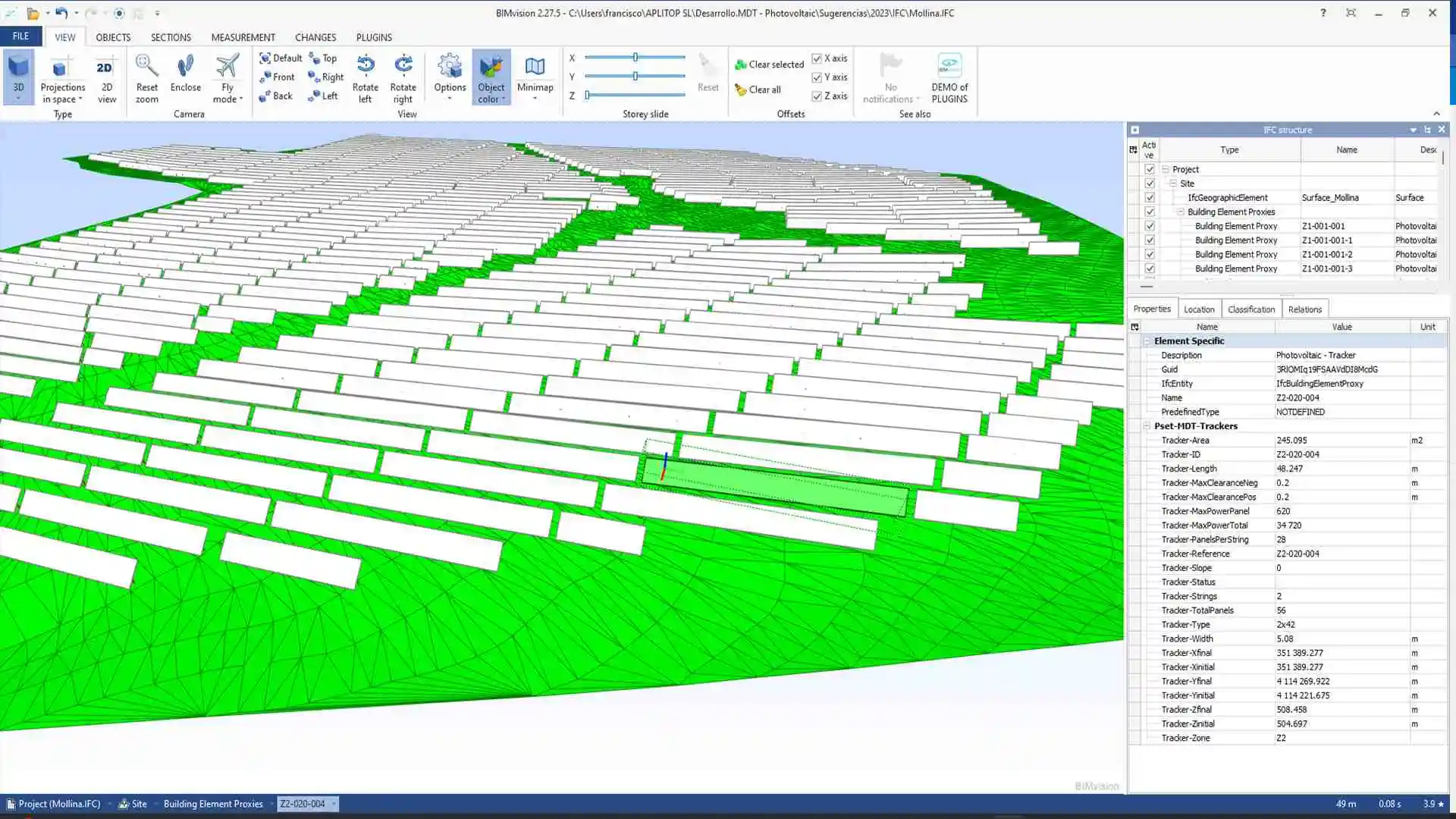This screenshot has width=1456, height=819.
Task: Set camera to Front view
Action: tap(276, 77)
